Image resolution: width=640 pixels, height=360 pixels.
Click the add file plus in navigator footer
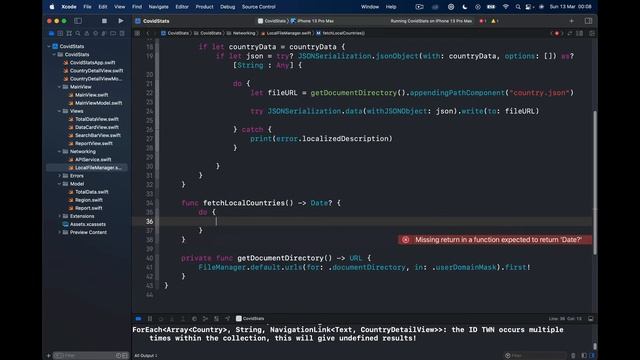coord(49,356)
